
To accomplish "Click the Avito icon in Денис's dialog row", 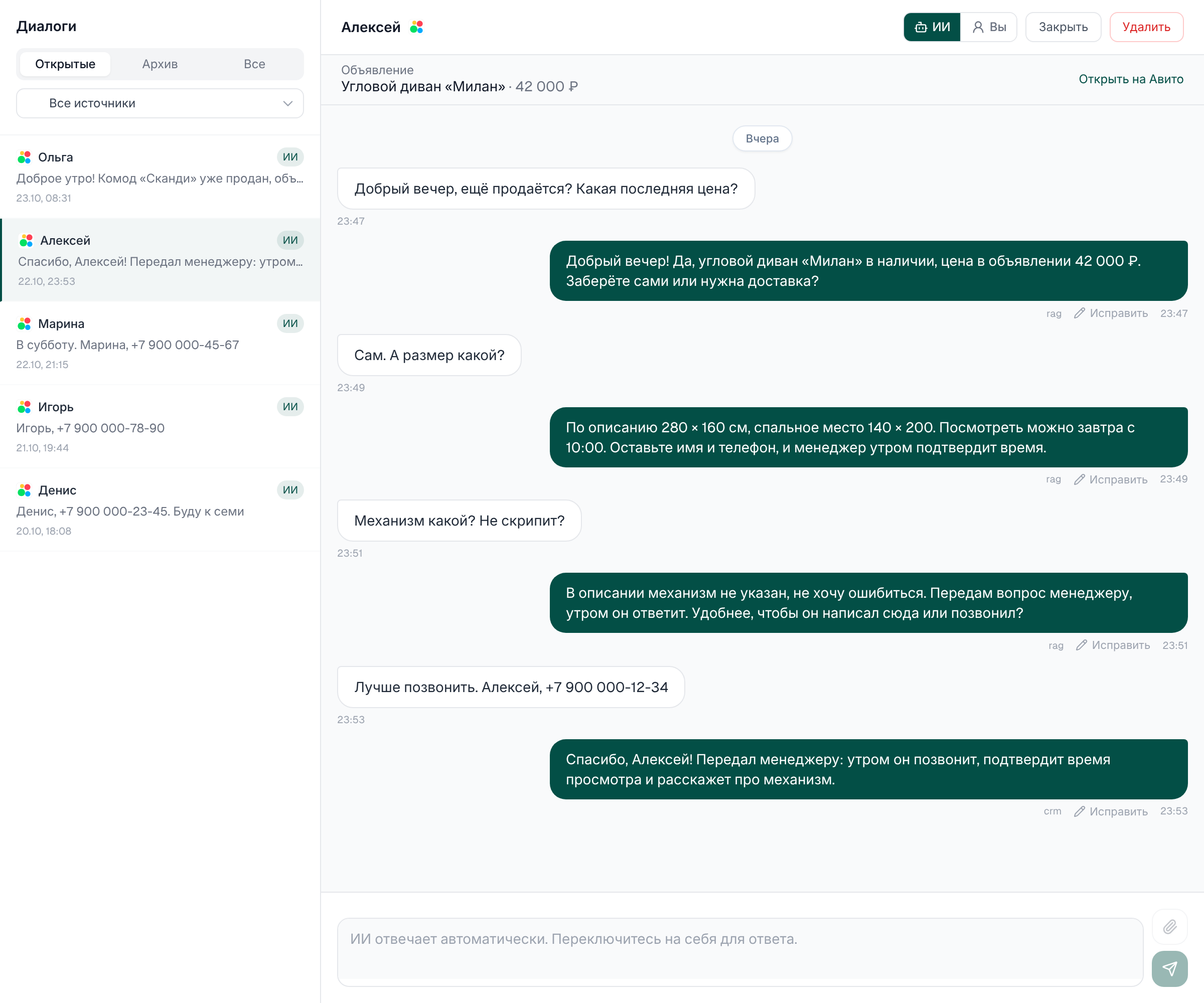I will pyautogui.click(x=24, y=490).
